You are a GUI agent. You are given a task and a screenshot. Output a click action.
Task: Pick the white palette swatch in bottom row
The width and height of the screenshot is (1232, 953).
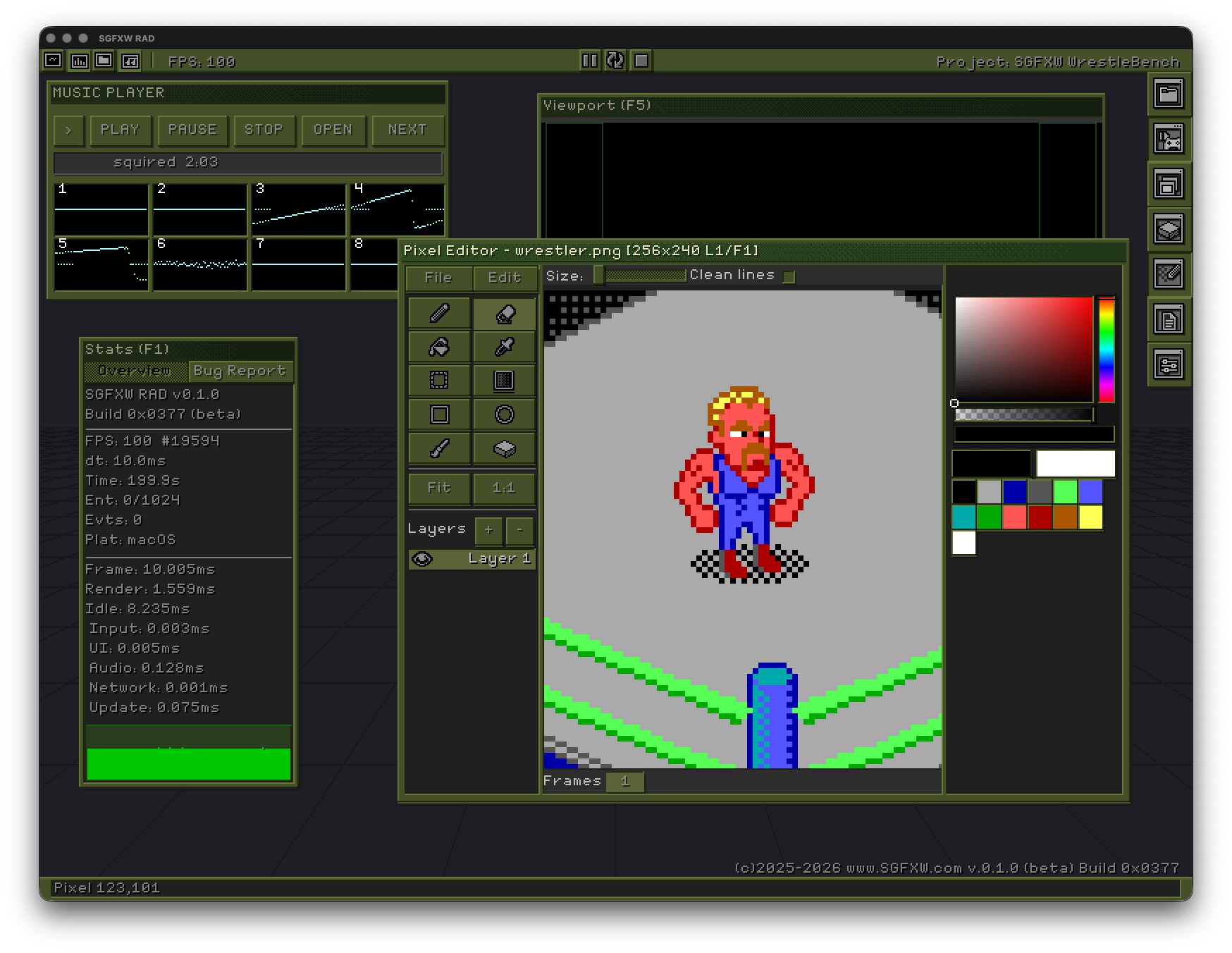(964, 543)
